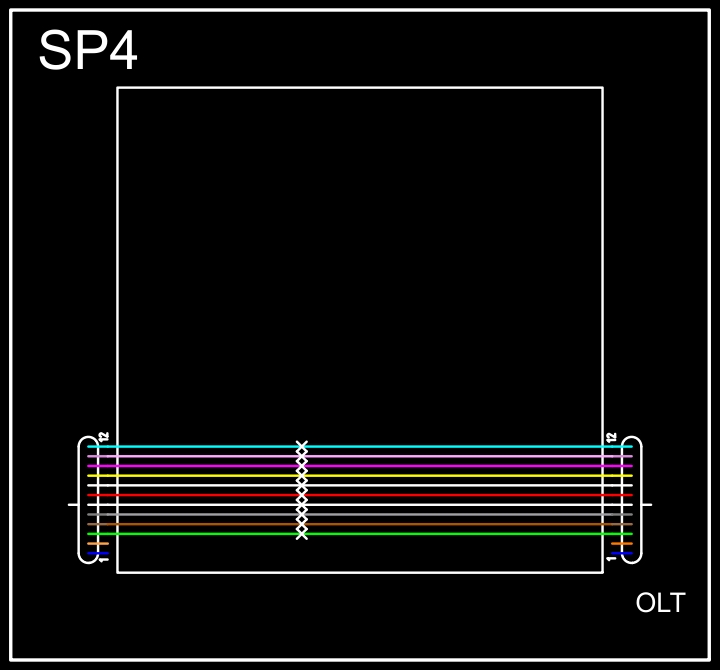Click the OLT label text
This screenshot has height=670, width=720.
coord(660,603)
